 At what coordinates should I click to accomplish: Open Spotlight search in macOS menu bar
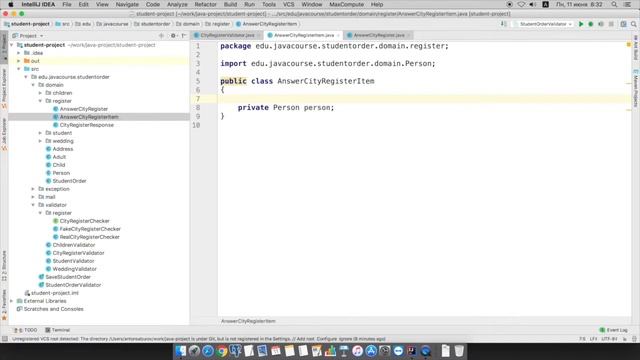[x=614, y=4]
